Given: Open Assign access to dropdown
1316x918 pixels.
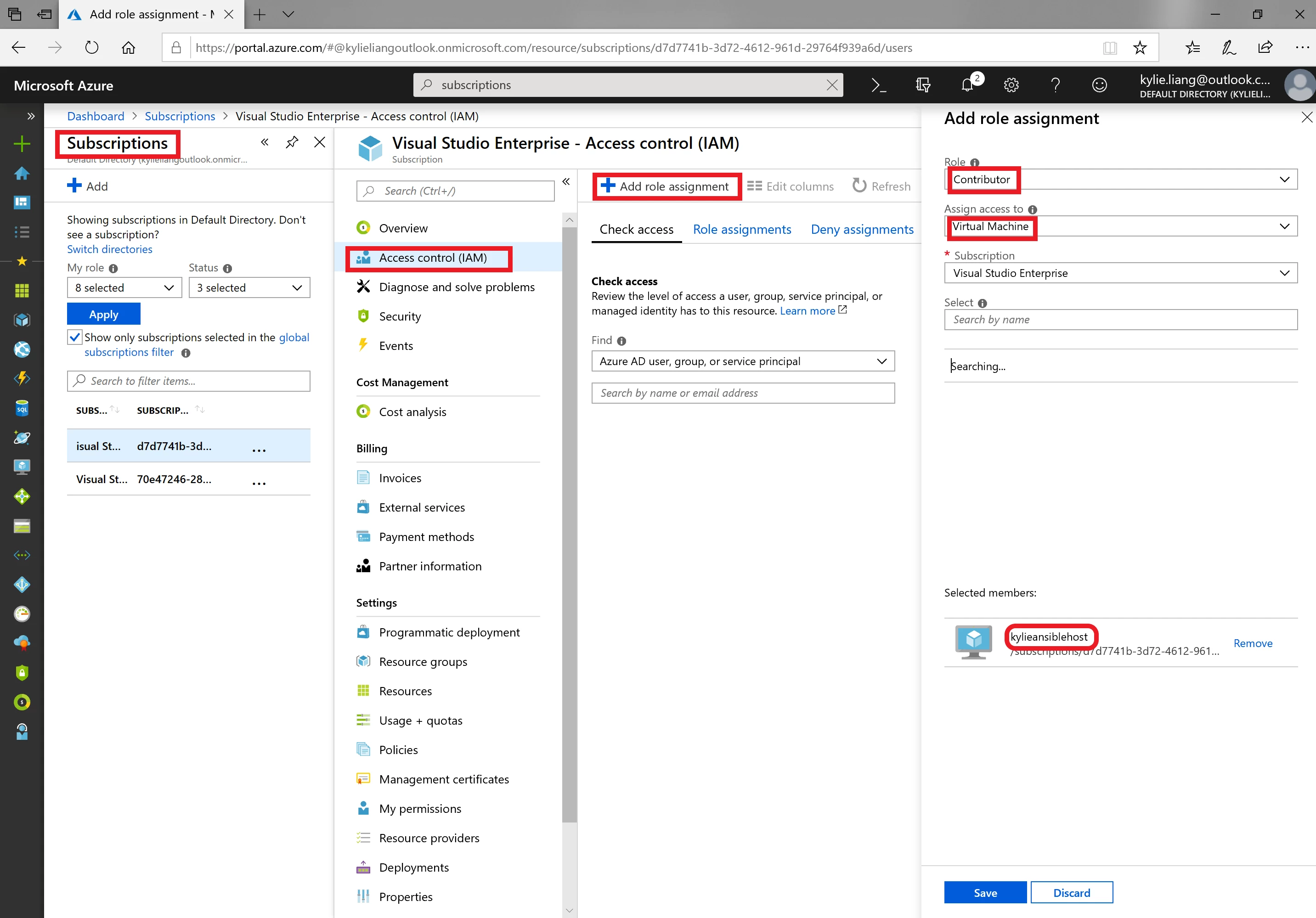Looking at the screenshot, I should pyautogui.click(x=1120, y=226).
